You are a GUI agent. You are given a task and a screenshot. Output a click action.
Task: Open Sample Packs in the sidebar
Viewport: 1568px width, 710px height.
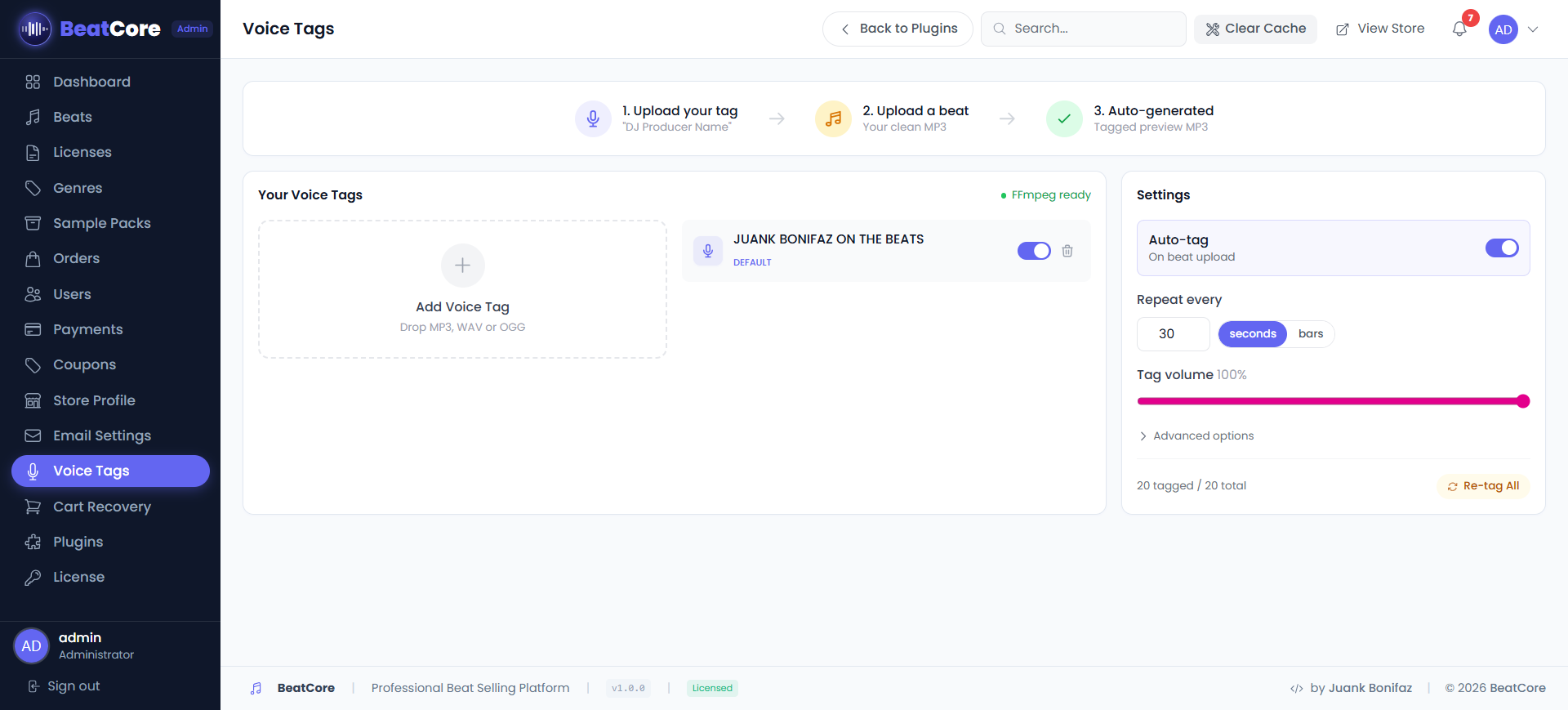pos(101,223)
